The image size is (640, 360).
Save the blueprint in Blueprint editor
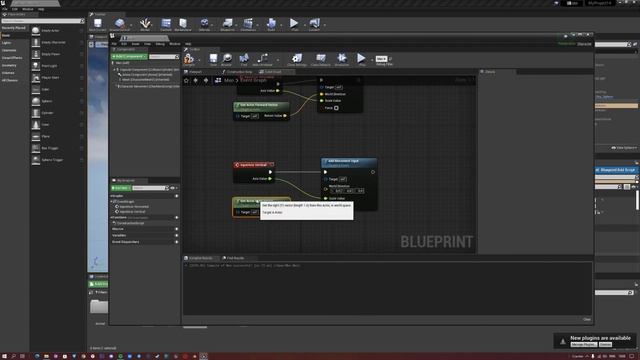click(213, 60)
